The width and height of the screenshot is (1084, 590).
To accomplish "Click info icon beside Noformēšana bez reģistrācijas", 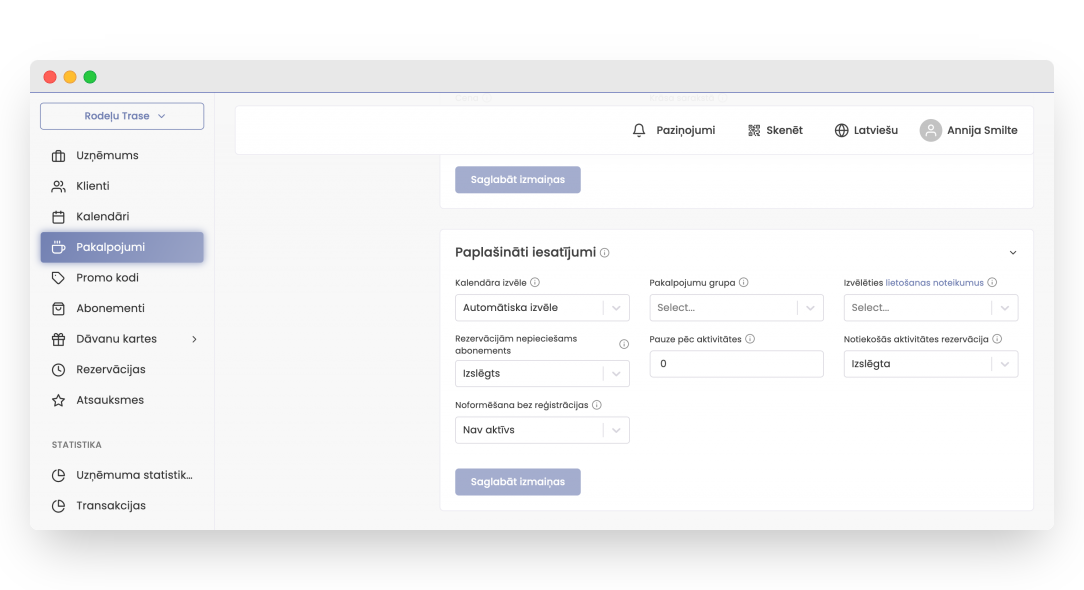I will point(597,405).
